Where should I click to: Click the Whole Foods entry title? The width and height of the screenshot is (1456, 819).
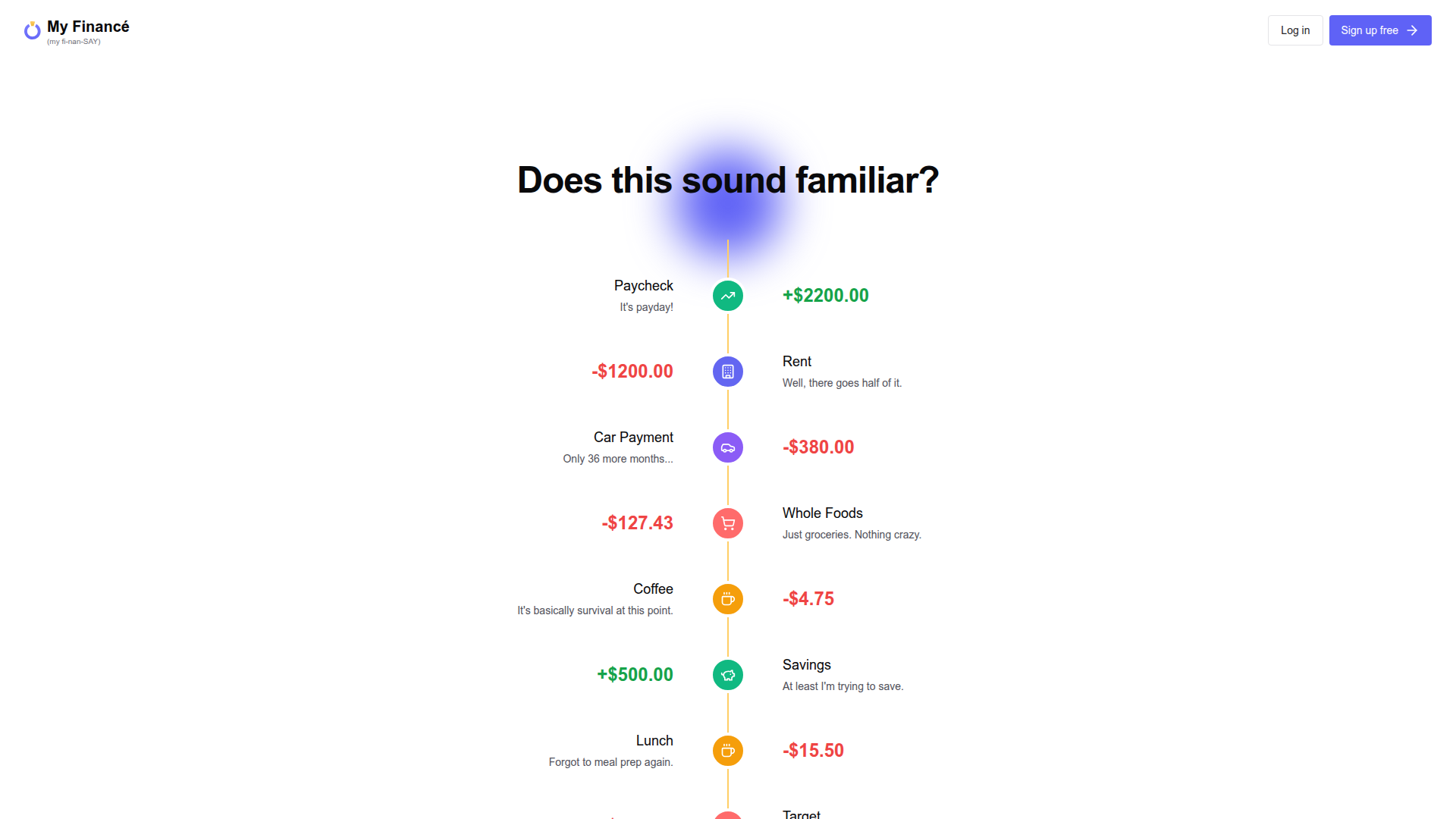(x=822, y=513)
